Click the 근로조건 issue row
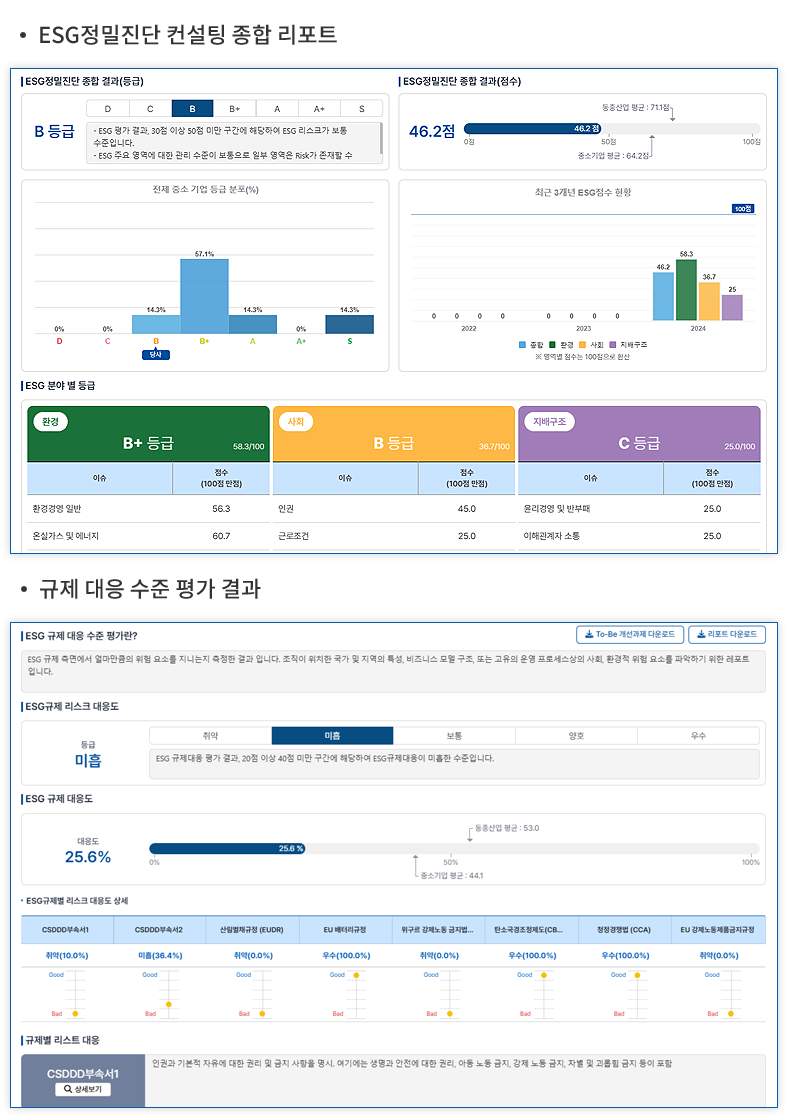788x1118 pixels. (x=394, y=536)
